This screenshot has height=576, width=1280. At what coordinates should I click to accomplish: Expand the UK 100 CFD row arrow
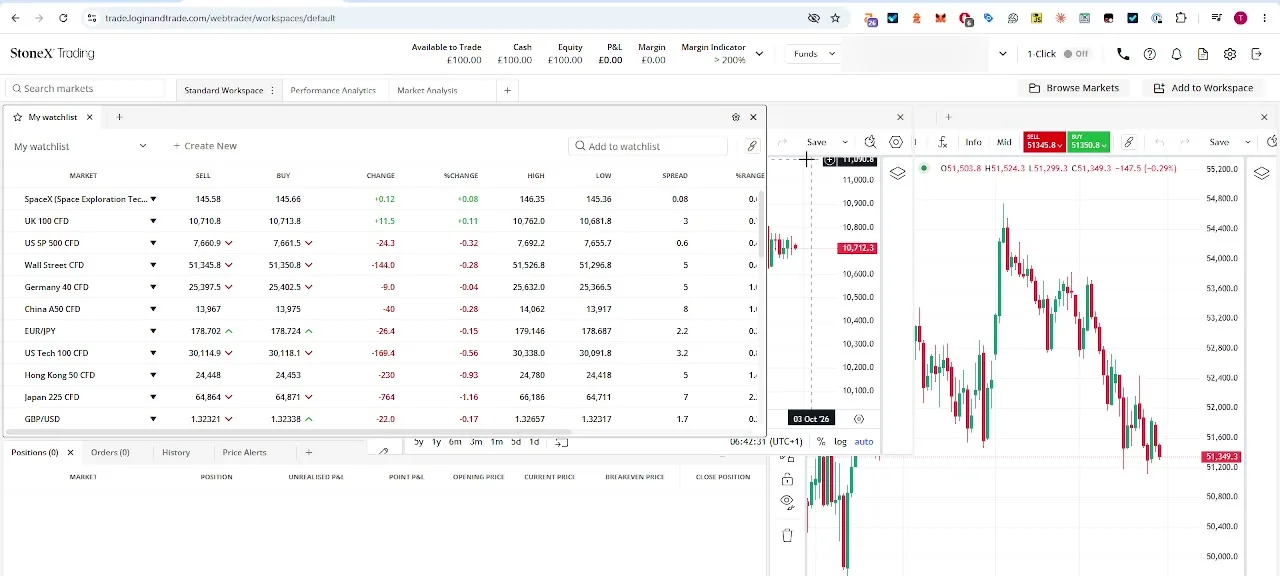coord(153,221)
